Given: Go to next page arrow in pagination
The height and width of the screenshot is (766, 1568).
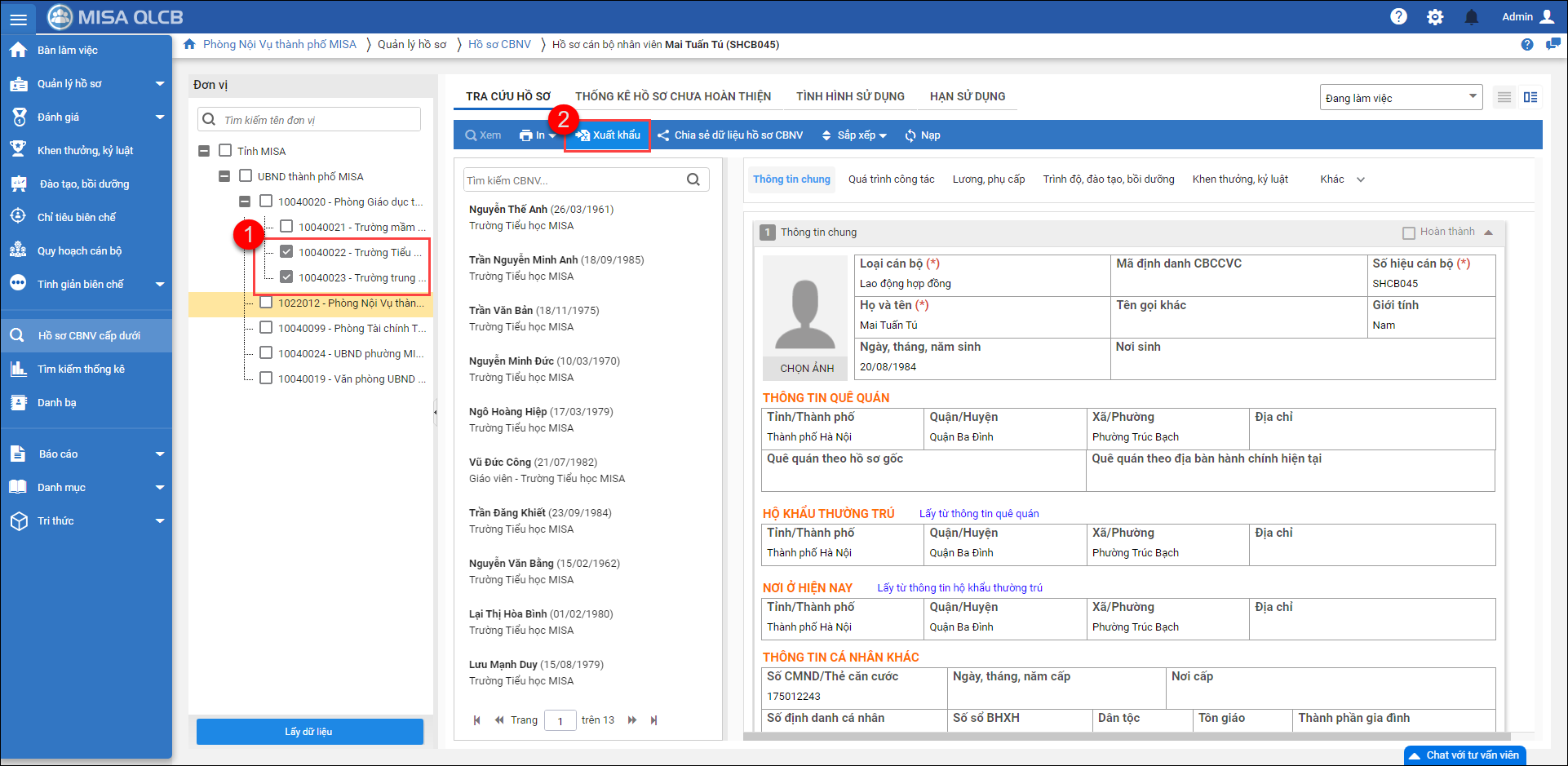Looking at the screenshot, I should 632,720.
